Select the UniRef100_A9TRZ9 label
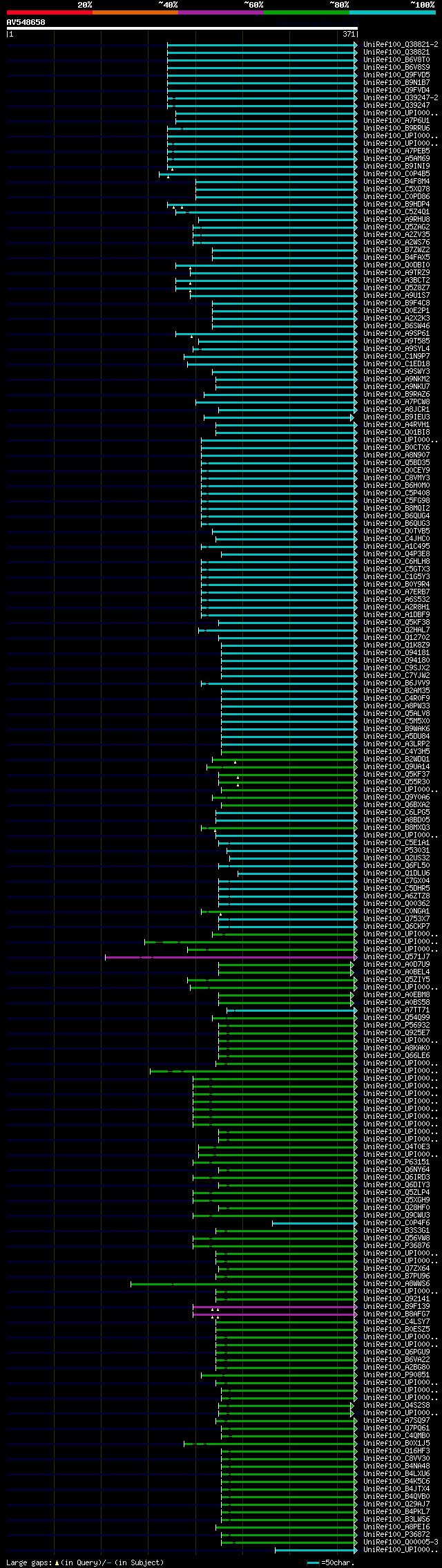442x1568 pixels. tap(396, 272)
